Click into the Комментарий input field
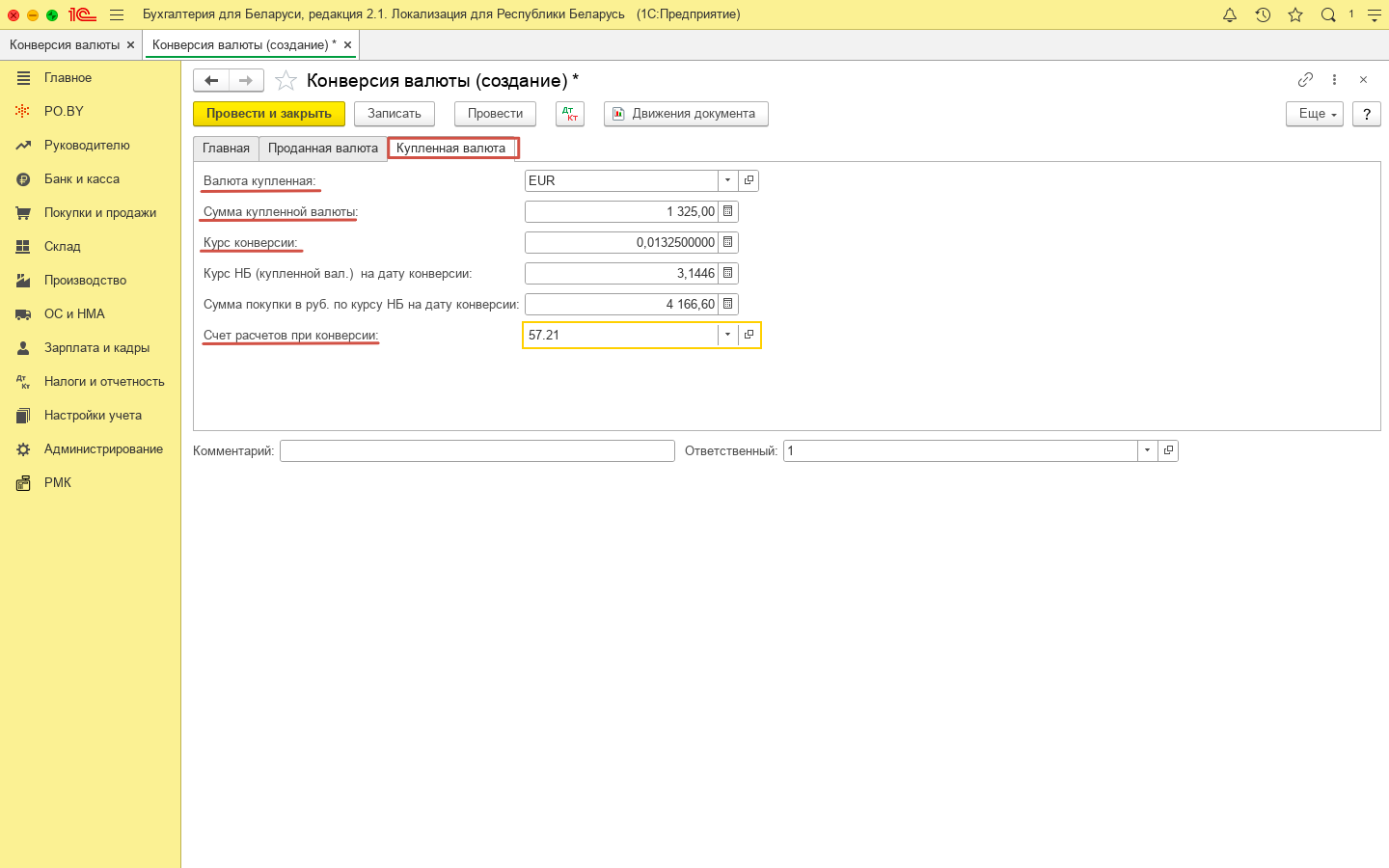This screenshot has width=1389, height=868. tap(477, 450)
